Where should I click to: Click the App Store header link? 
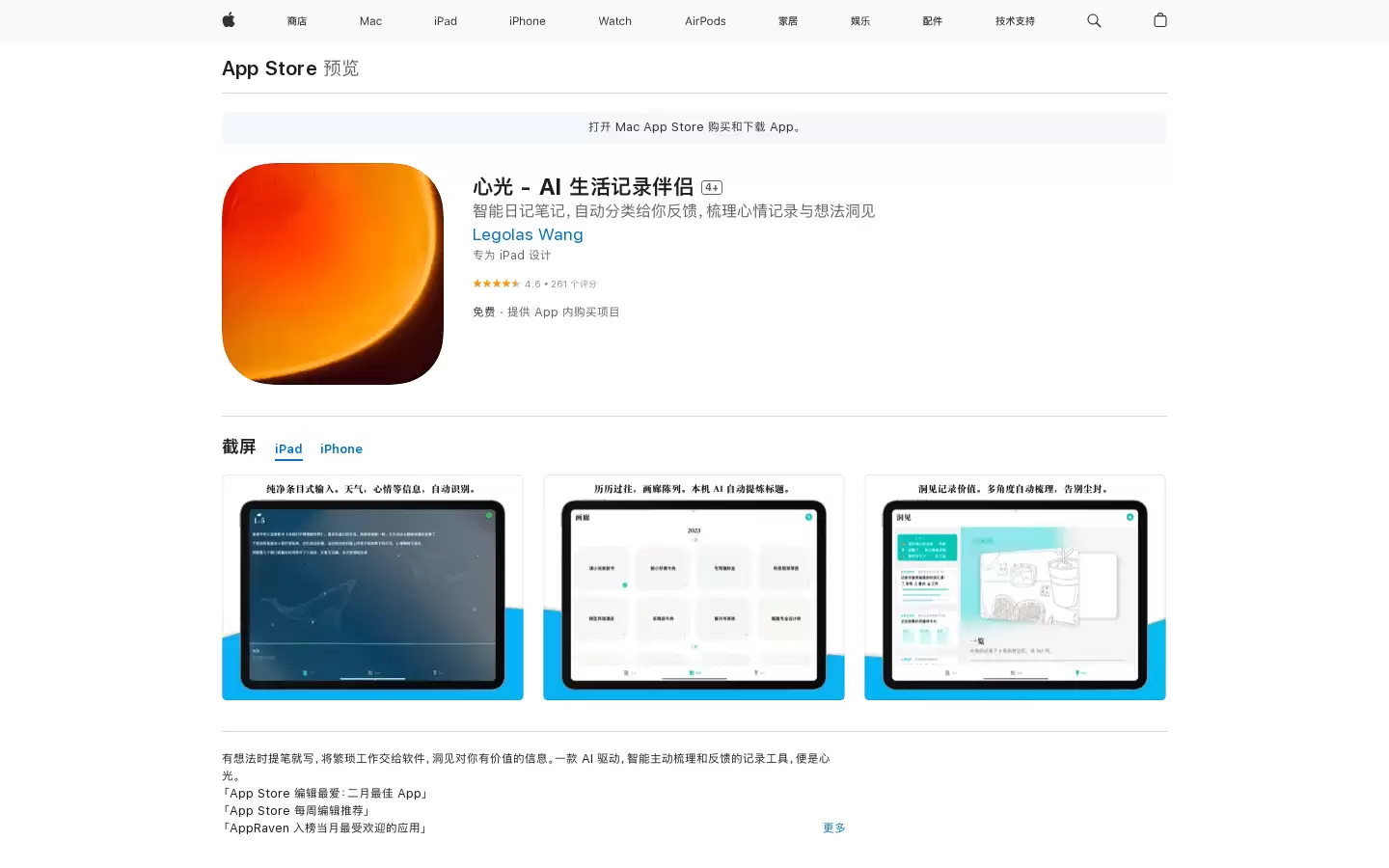click(x=269, y=68)
